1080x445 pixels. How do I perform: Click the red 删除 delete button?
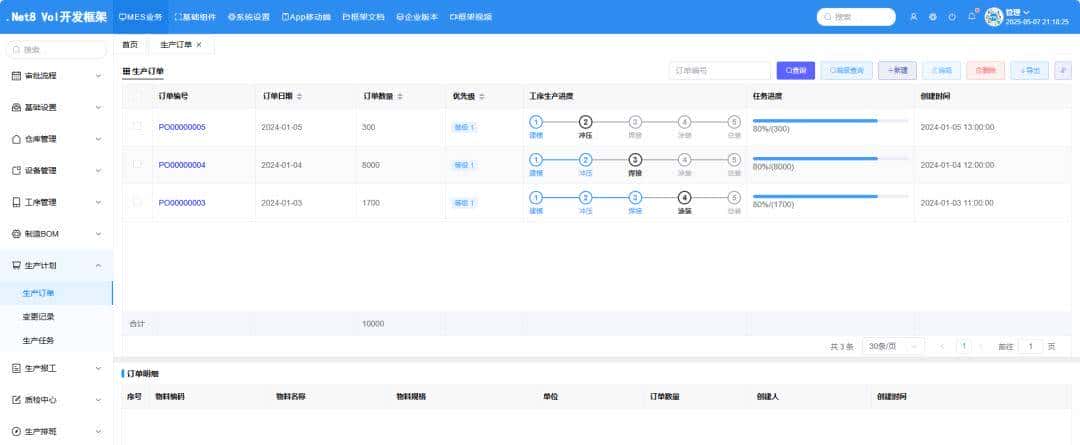(986, 70)
